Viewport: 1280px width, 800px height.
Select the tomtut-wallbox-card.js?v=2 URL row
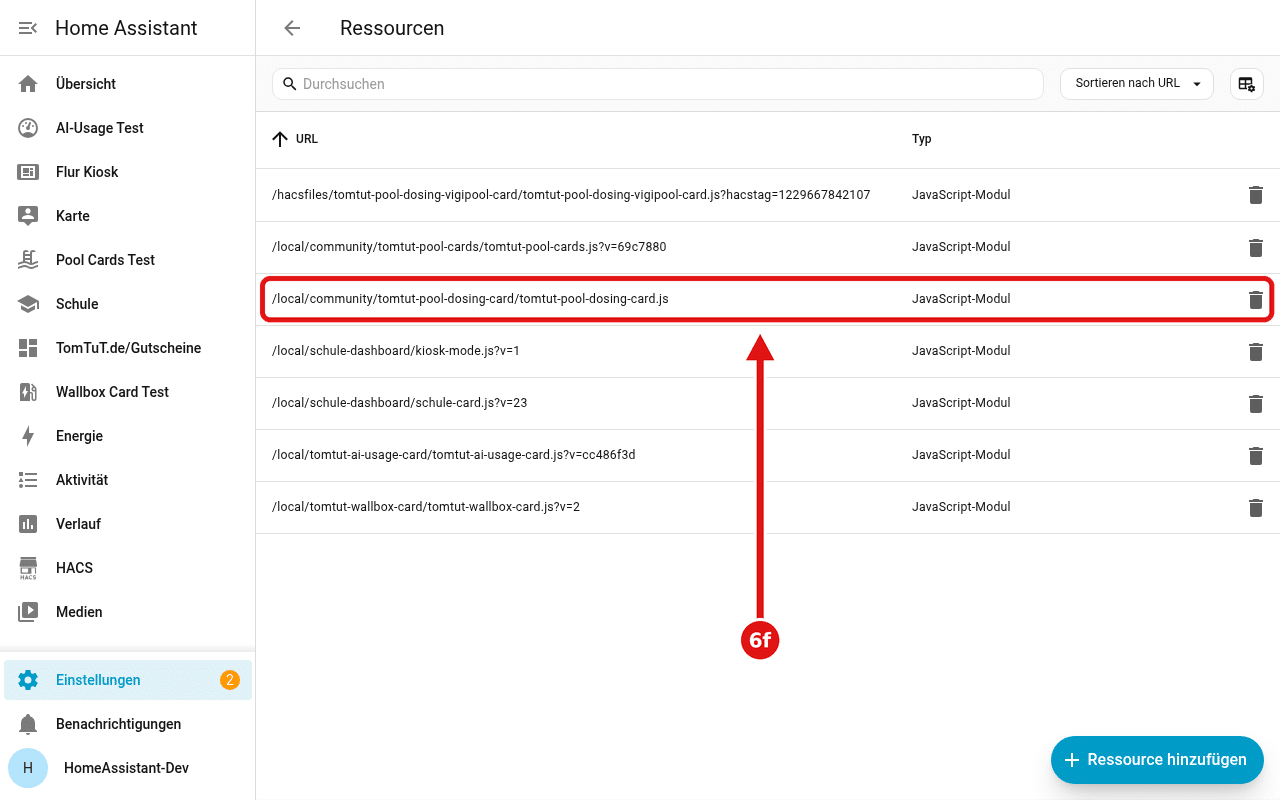[768, 507]
